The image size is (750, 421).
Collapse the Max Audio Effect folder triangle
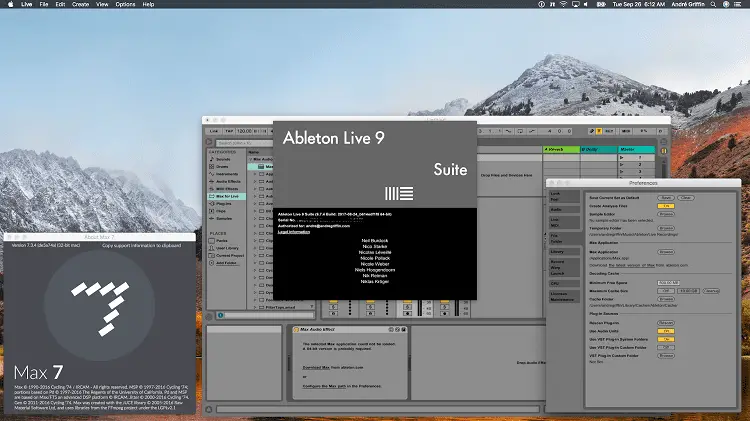pos(250,159)
